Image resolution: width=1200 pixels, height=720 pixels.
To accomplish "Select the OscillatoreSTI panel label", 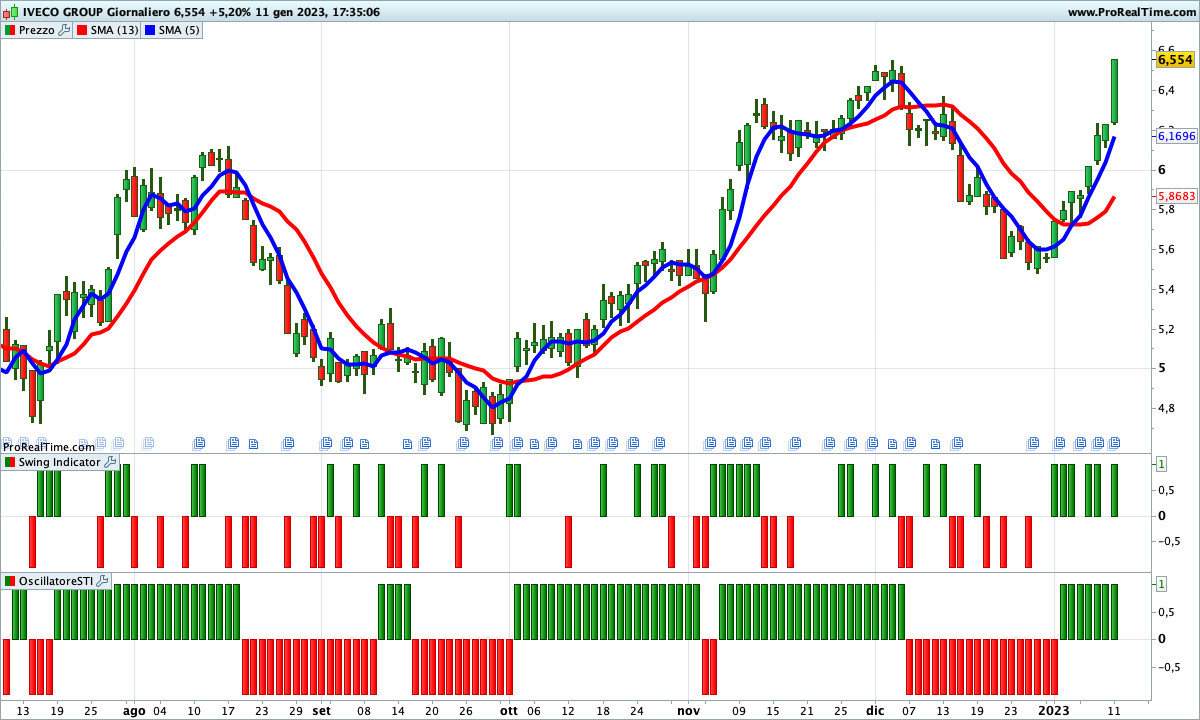I will point(56,581).
